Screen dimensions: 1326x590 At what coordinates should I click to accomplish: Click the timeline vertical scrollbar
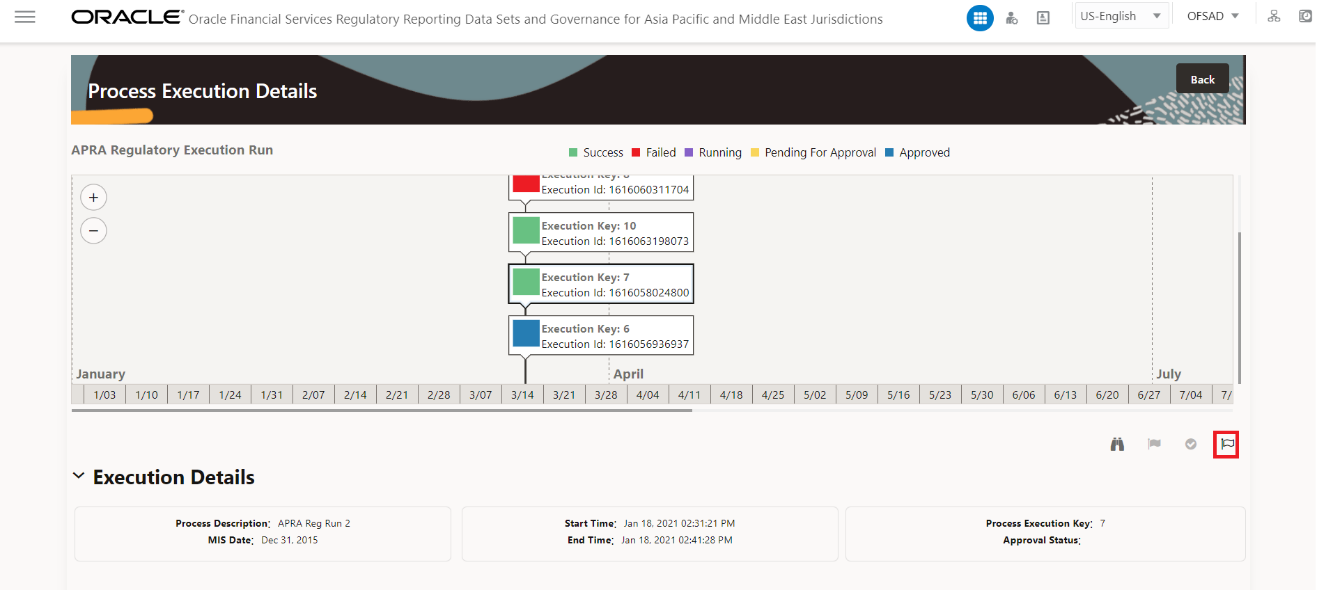coord(1240,307)
